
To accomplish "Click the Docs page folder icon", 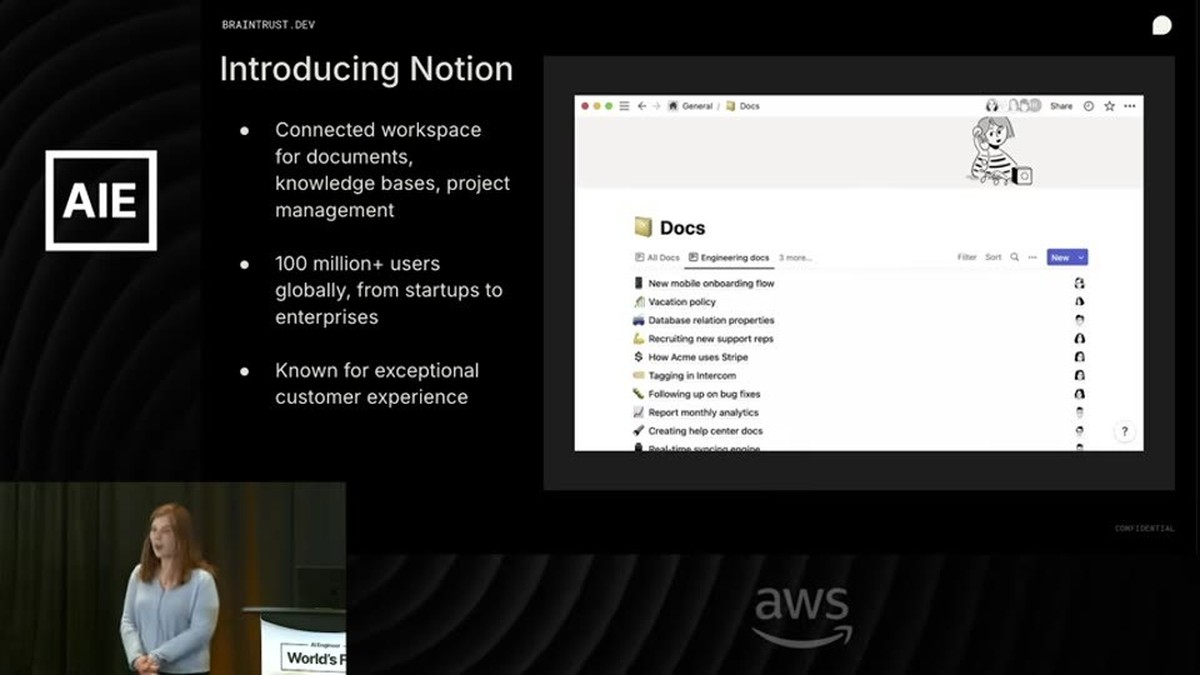I will 643,228.
